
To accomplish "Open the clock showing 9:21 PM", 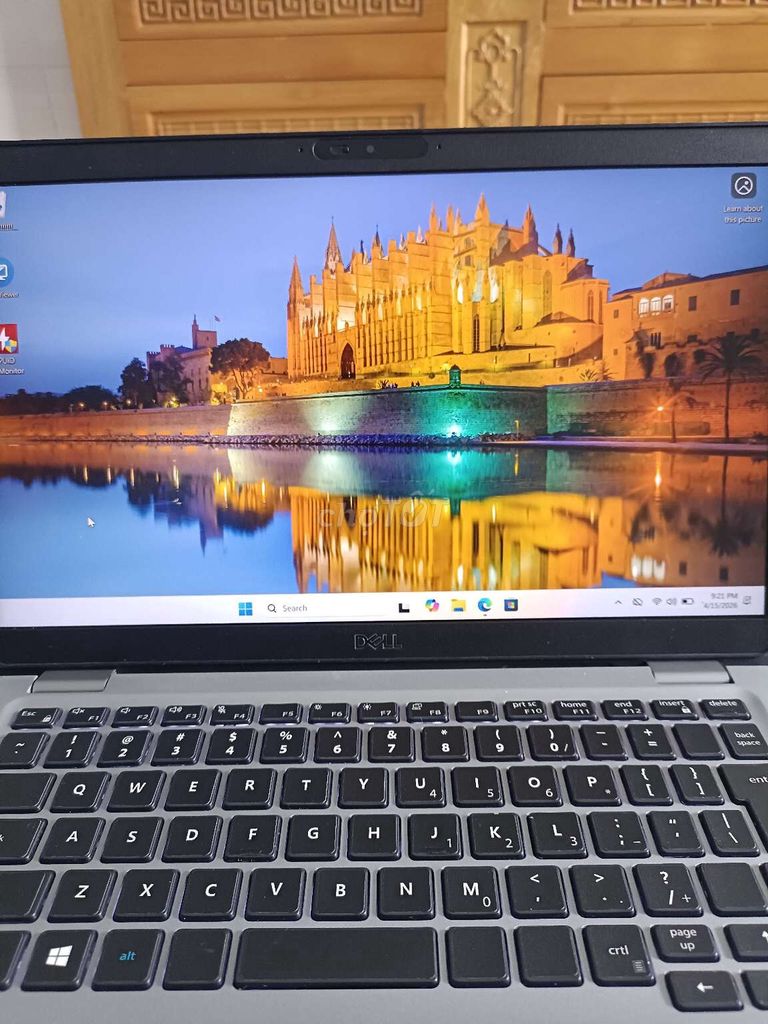I will tap(720, 600).
